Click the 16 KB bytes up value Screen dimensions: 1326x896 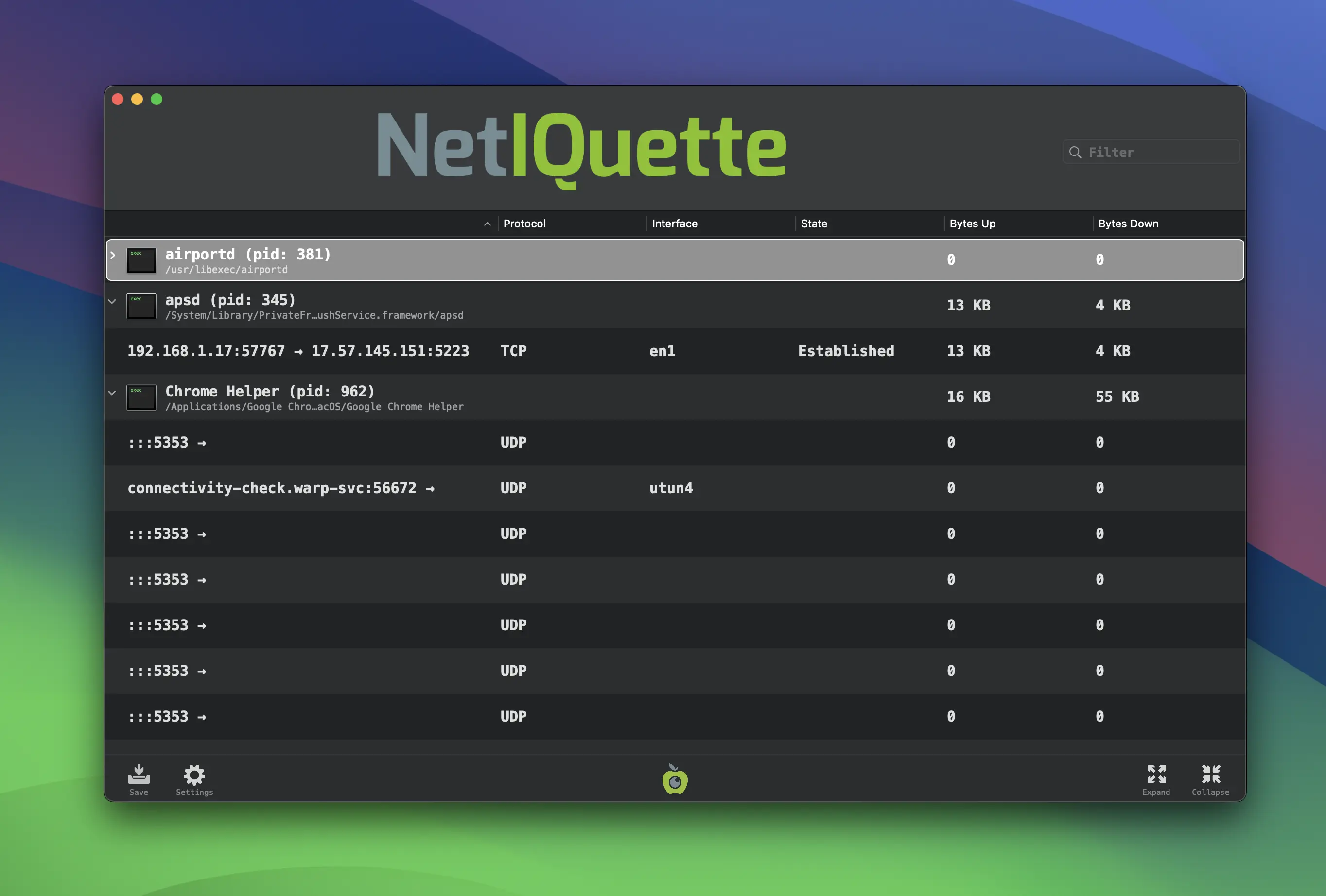(968, 397)
